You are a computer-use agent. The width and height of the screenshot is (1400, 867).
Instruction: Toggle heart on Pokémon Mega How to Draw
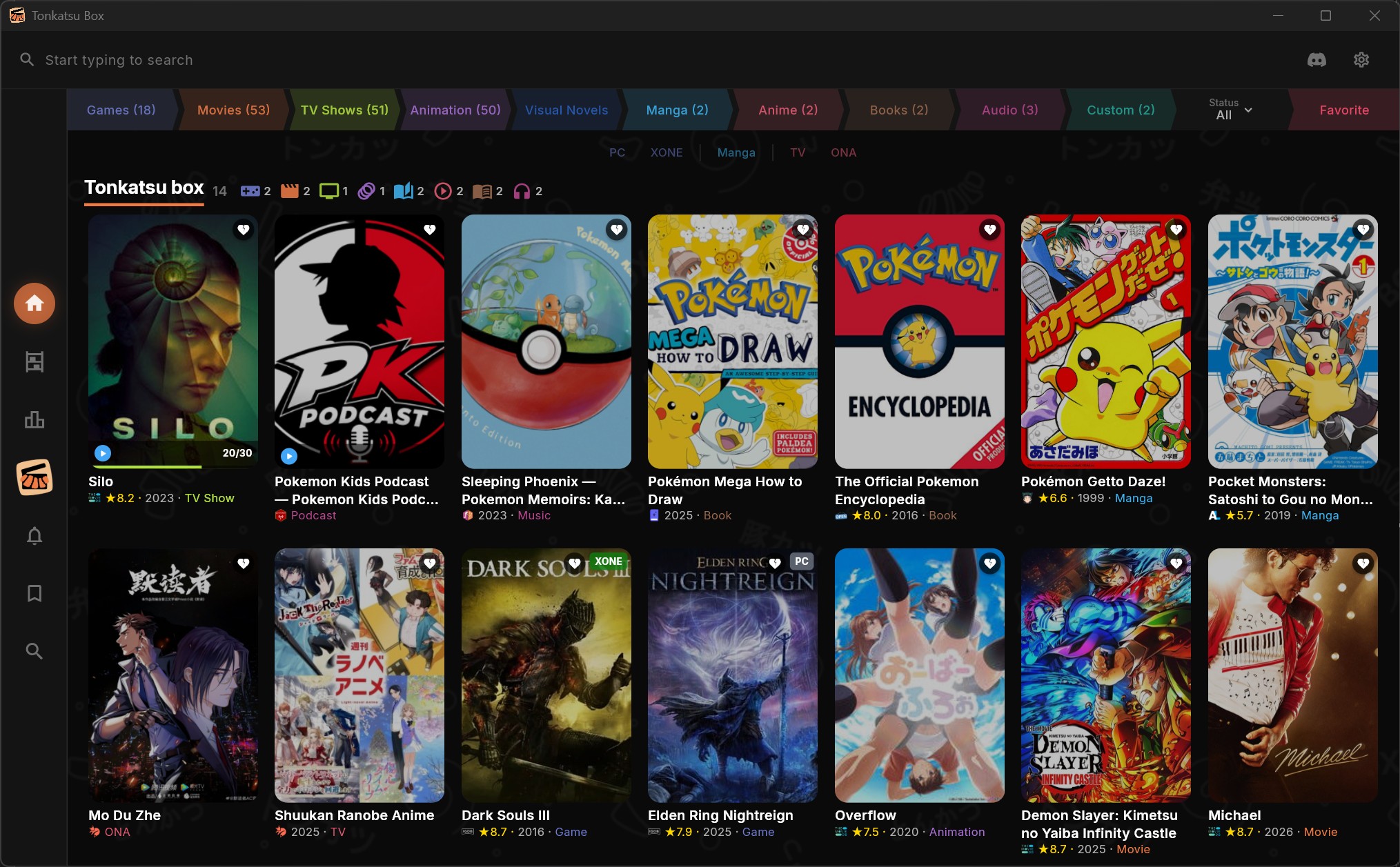tap(802, 230)
